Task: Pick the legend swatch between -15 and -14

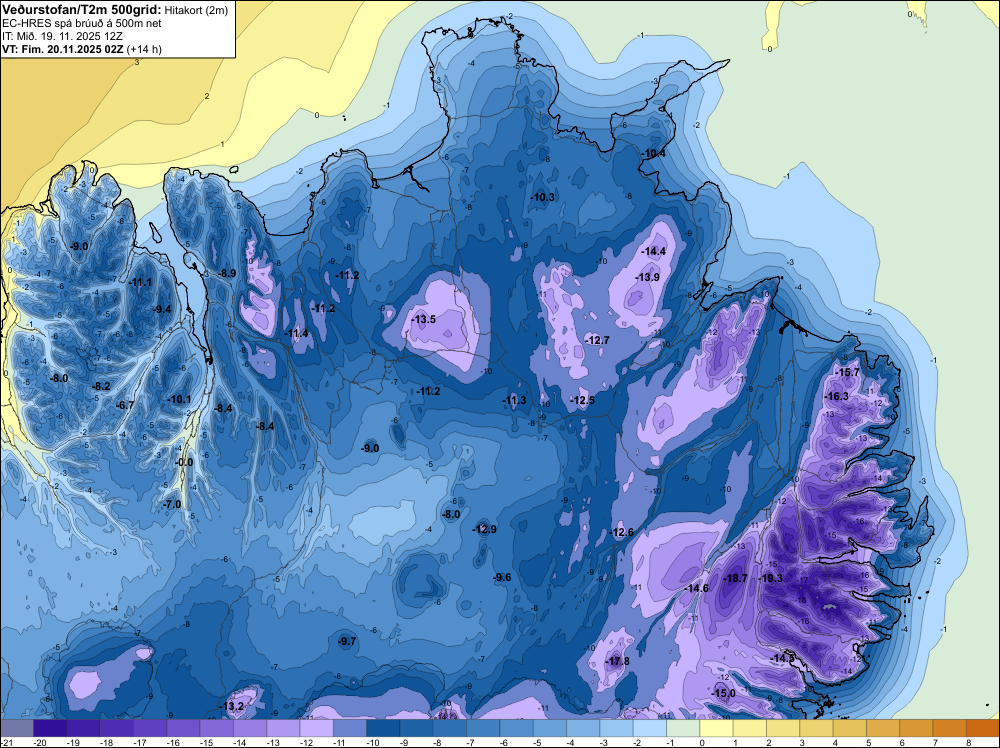Action: [216, 728]
